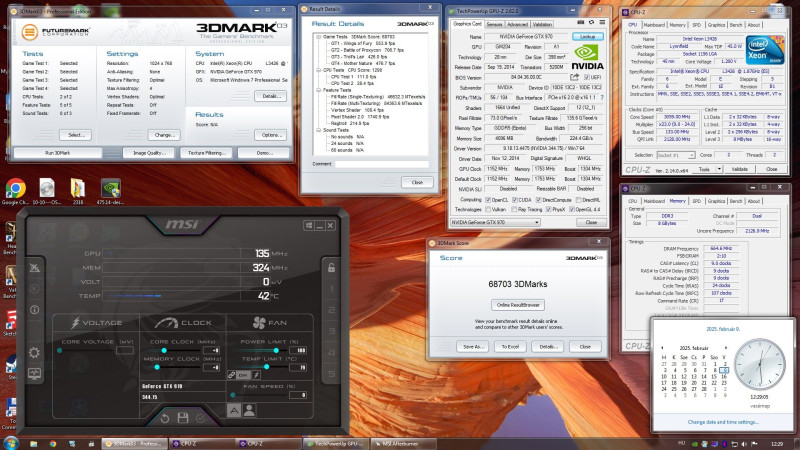800x450 pixels.
Task: Click the Online ResultBrowser button
Action: pyautogui.click(x=518, y=305)
